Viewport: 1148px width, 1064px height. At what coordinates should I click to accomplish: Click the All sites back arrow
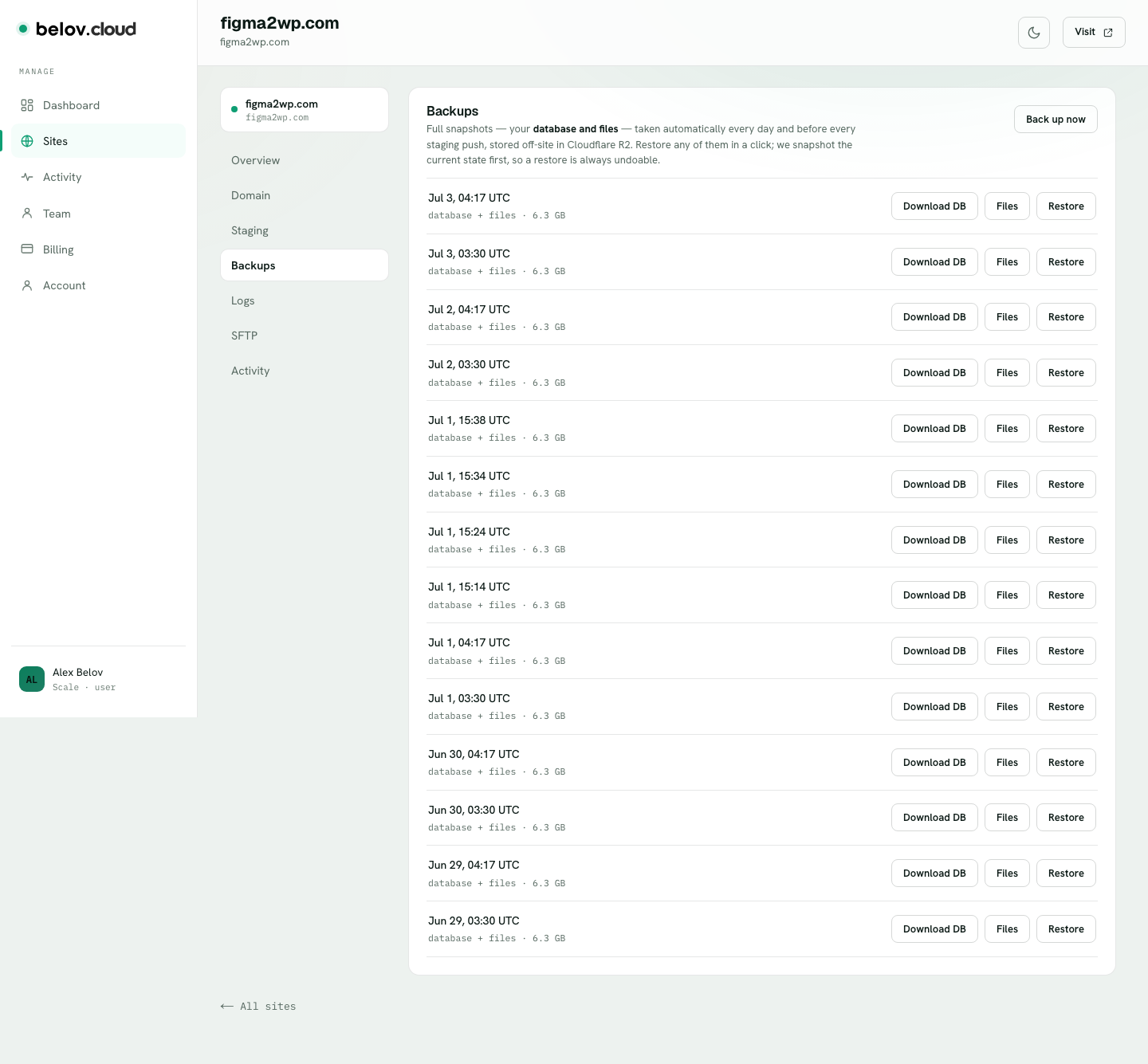[x=227, y=1007]
